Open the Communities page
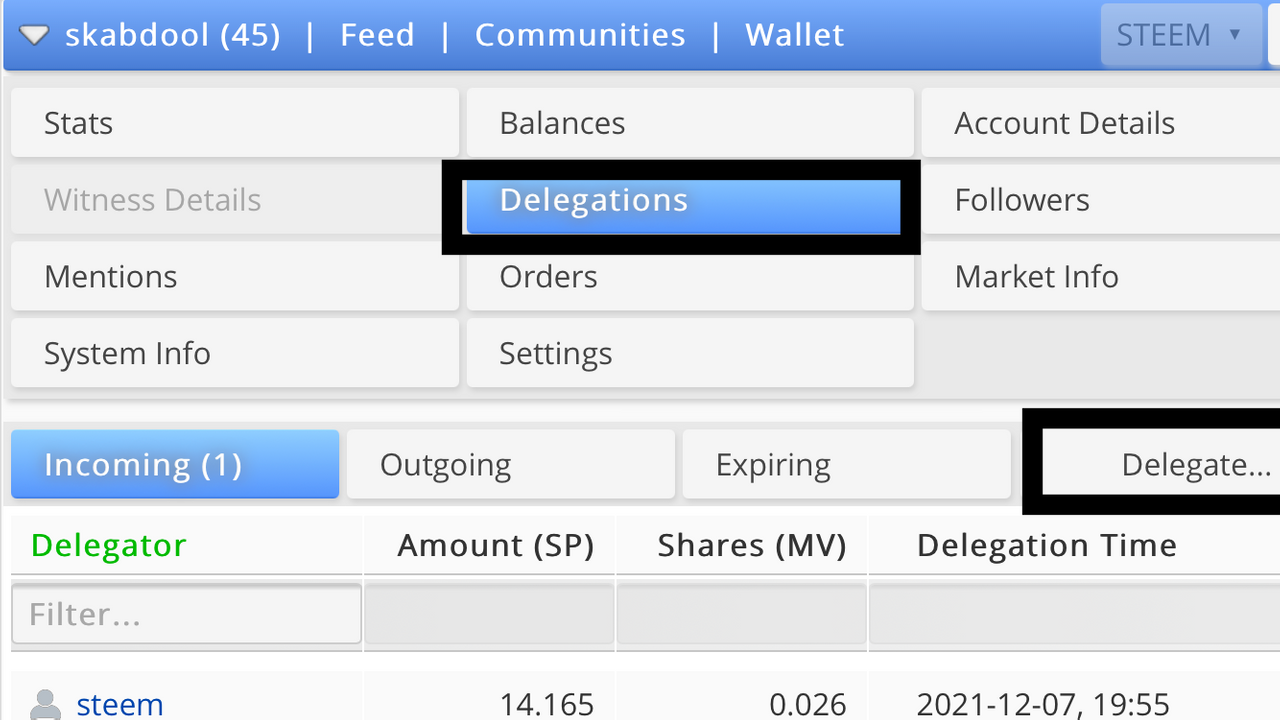 pyautogui.click(x=580, y=35)
